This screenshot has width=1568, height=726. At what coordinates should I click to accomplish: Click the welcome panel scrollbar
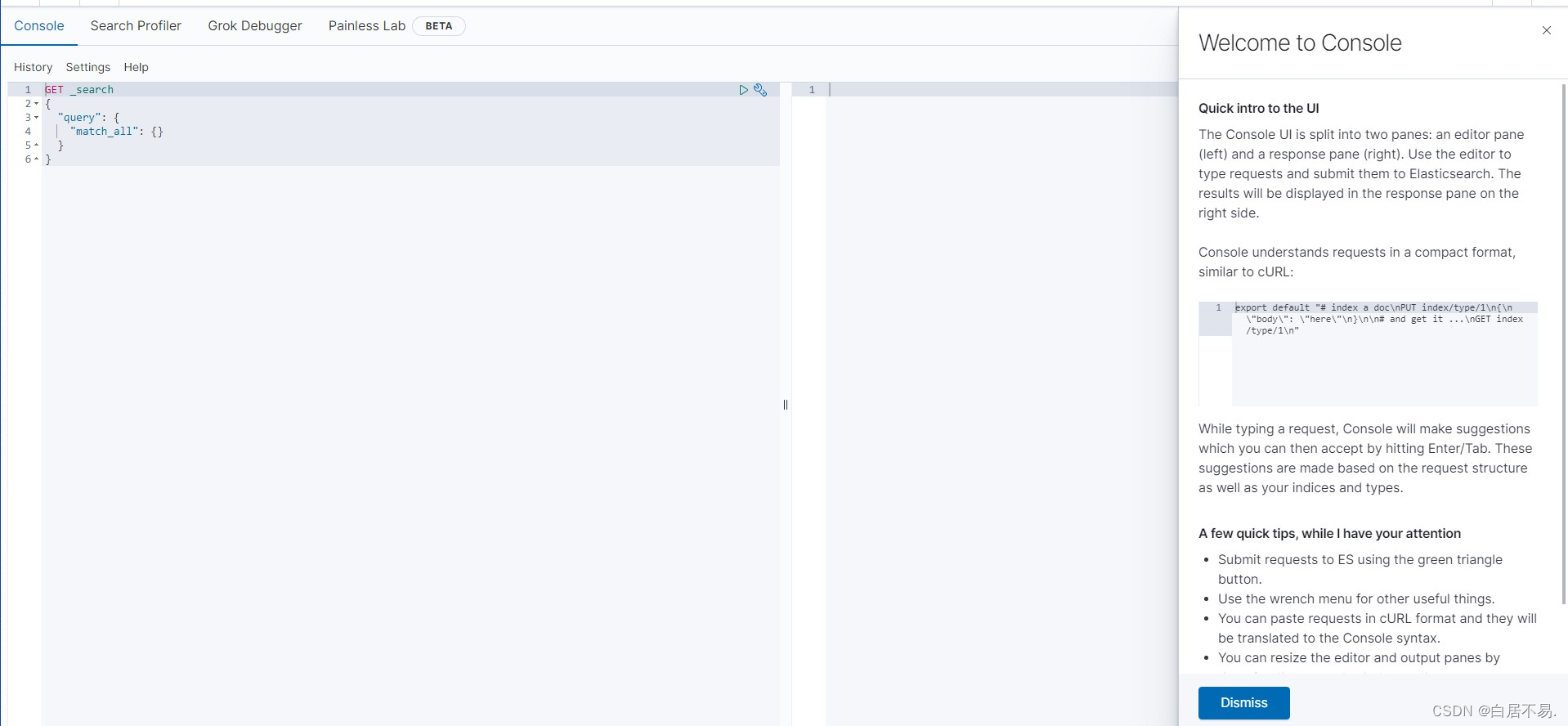pos(1563,343)
